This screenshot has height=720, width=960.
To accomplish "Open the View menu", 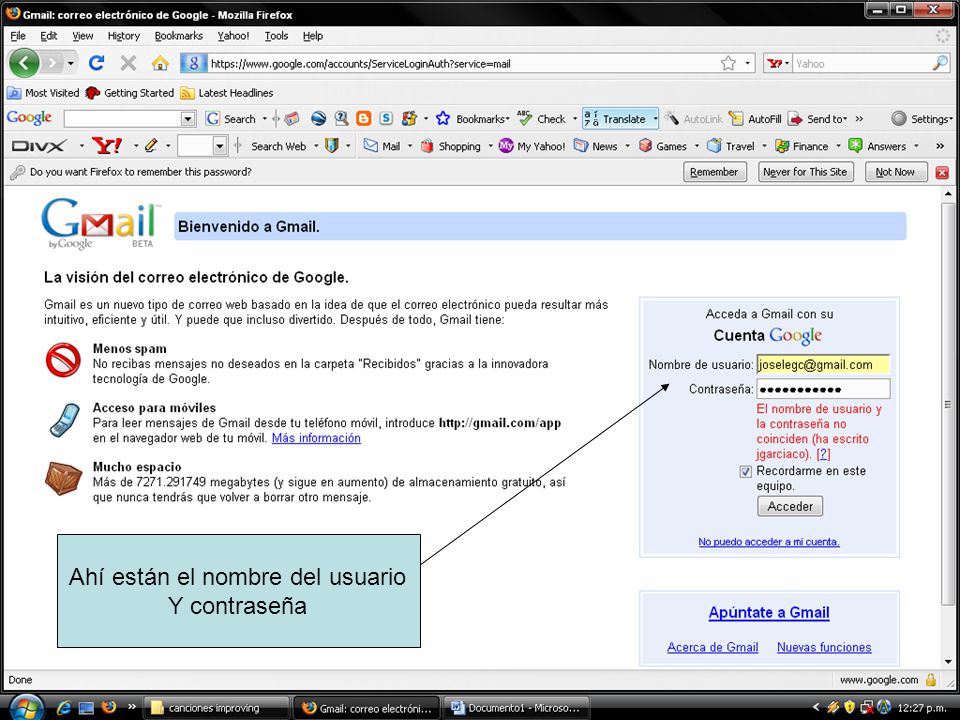I will [83, 36].
